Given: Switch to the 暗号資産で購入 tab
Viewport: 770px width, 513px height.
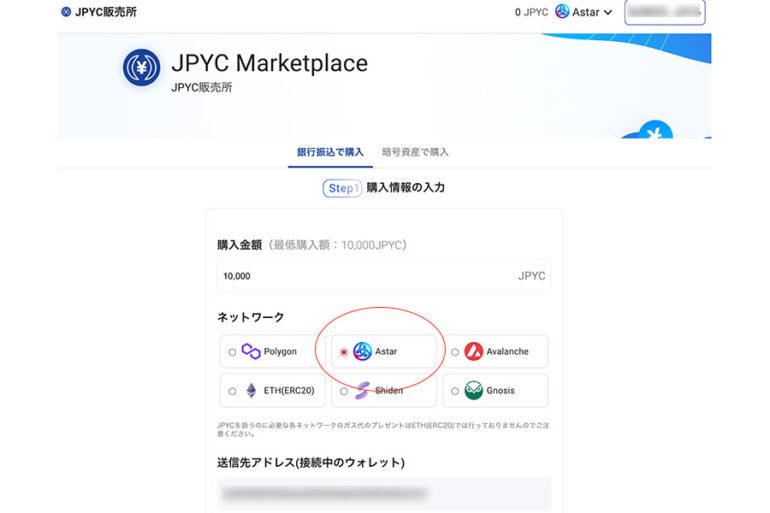Looking at the screenshot, I should tap(415, 152).
